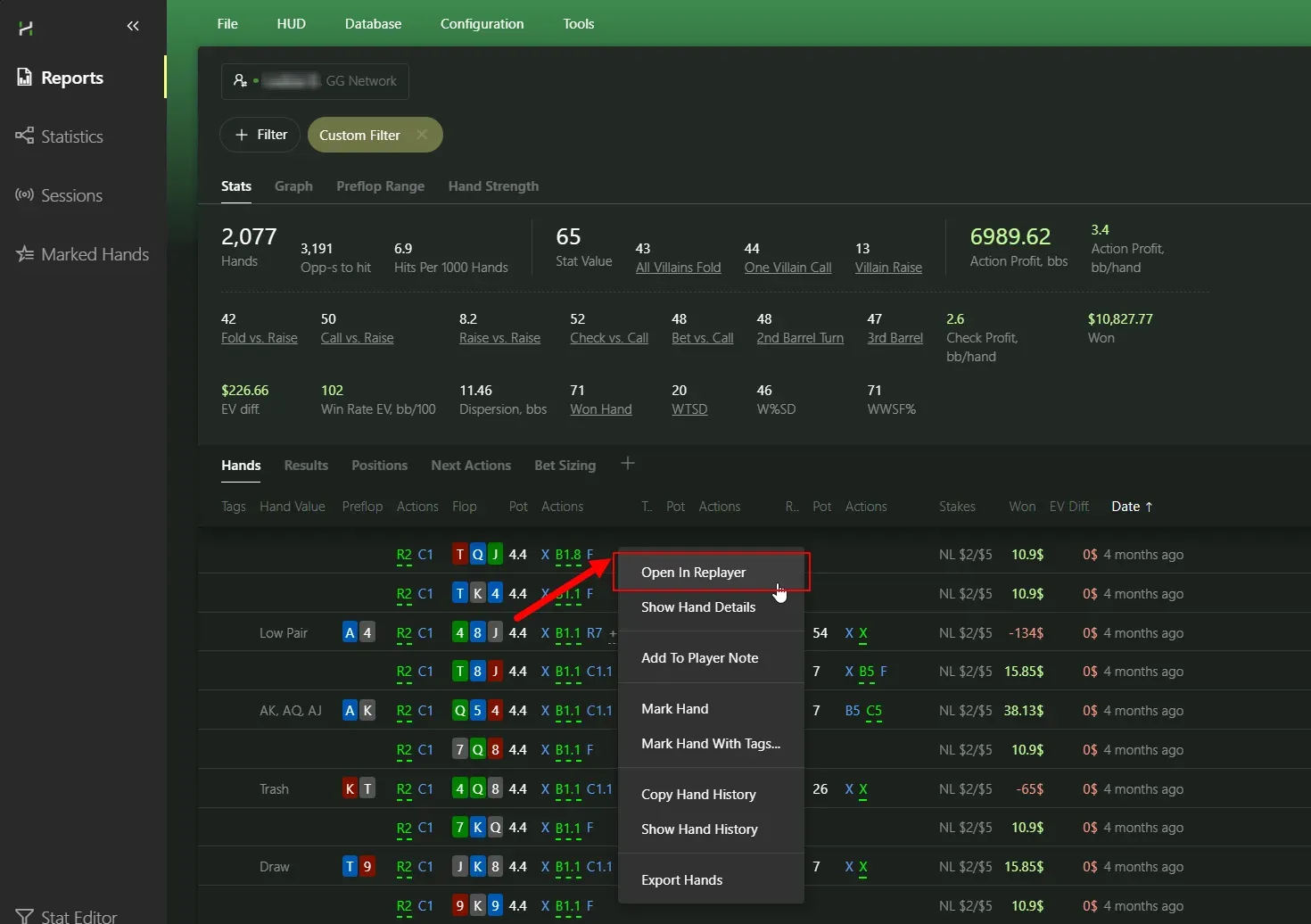
Task: Open Sessions from the sidebar
Action: coord(71,195)
